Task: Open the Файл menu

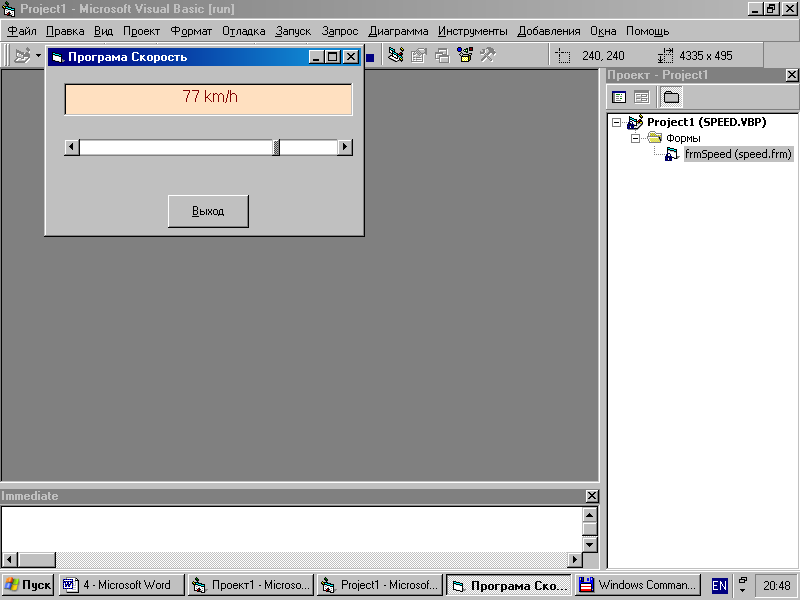Action: pos(22,31)
